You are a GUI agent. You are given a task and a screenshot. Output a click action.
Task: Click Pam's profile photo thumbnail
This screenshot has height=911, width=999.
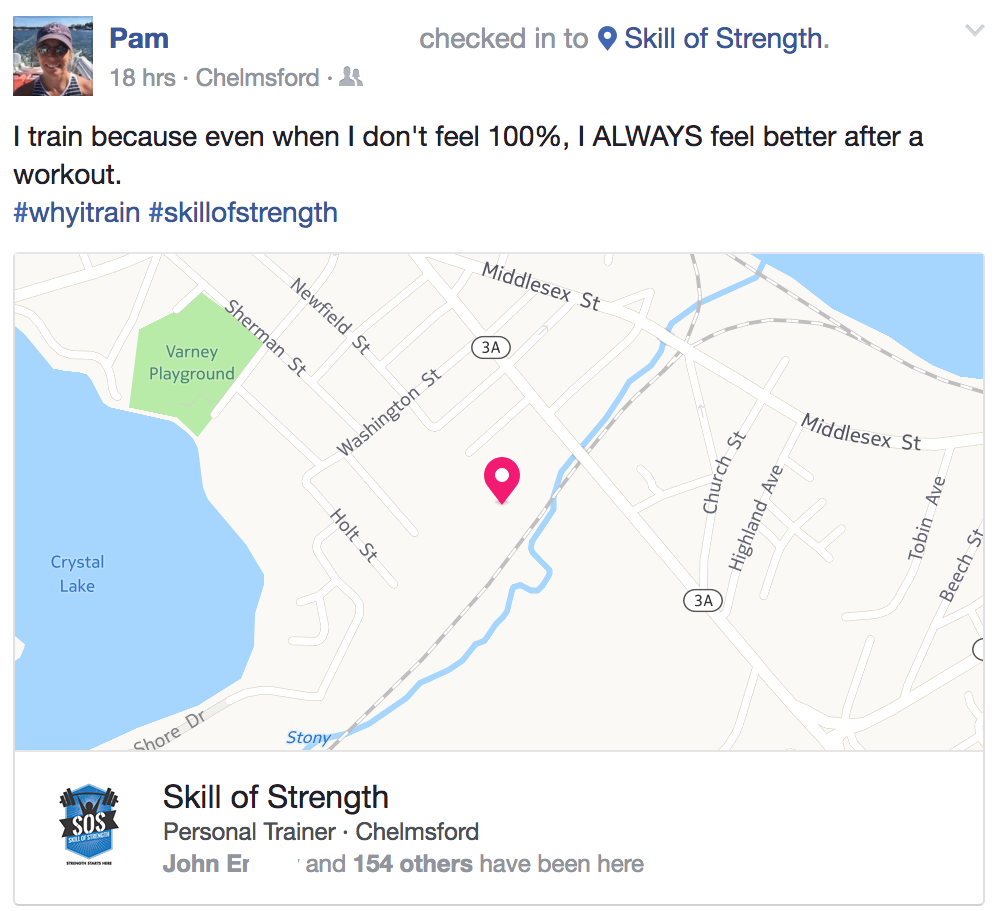[x=53, y=56]
